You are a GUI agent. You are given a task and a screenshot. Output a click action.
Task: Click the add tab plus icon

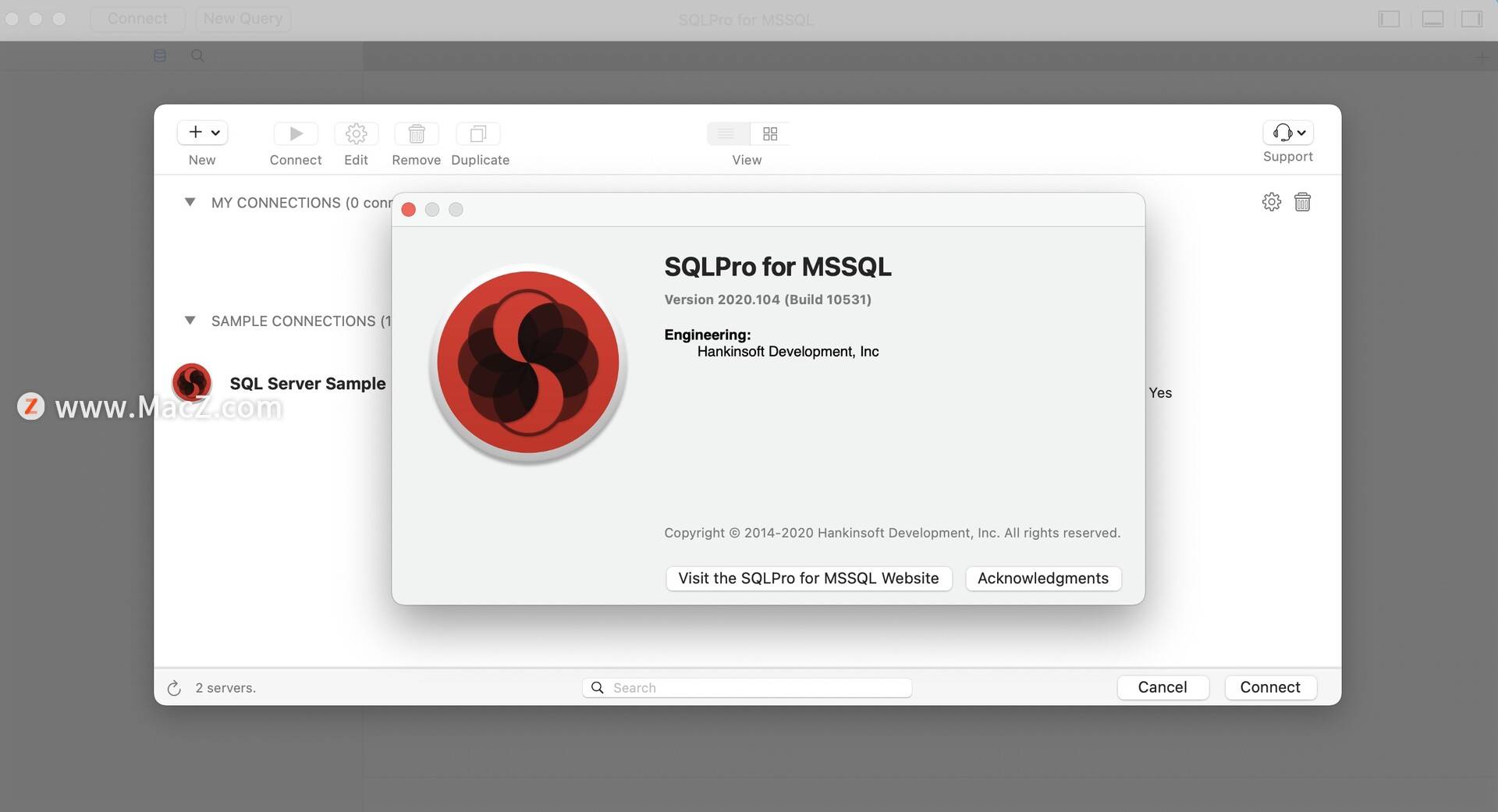click(1482, 56)
